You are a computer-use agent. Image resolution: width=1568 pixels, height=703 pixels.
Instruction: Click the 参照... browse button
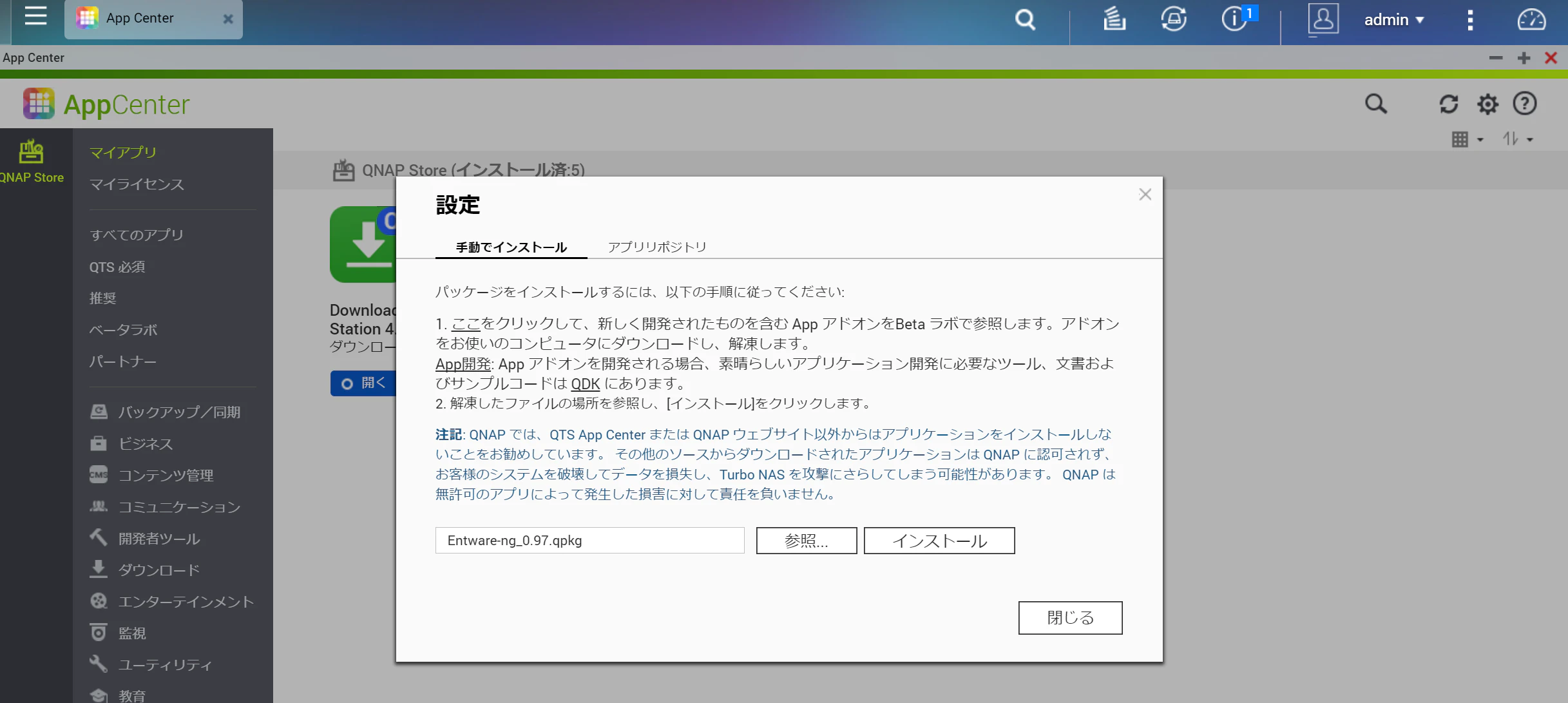[x=807, y=541]
